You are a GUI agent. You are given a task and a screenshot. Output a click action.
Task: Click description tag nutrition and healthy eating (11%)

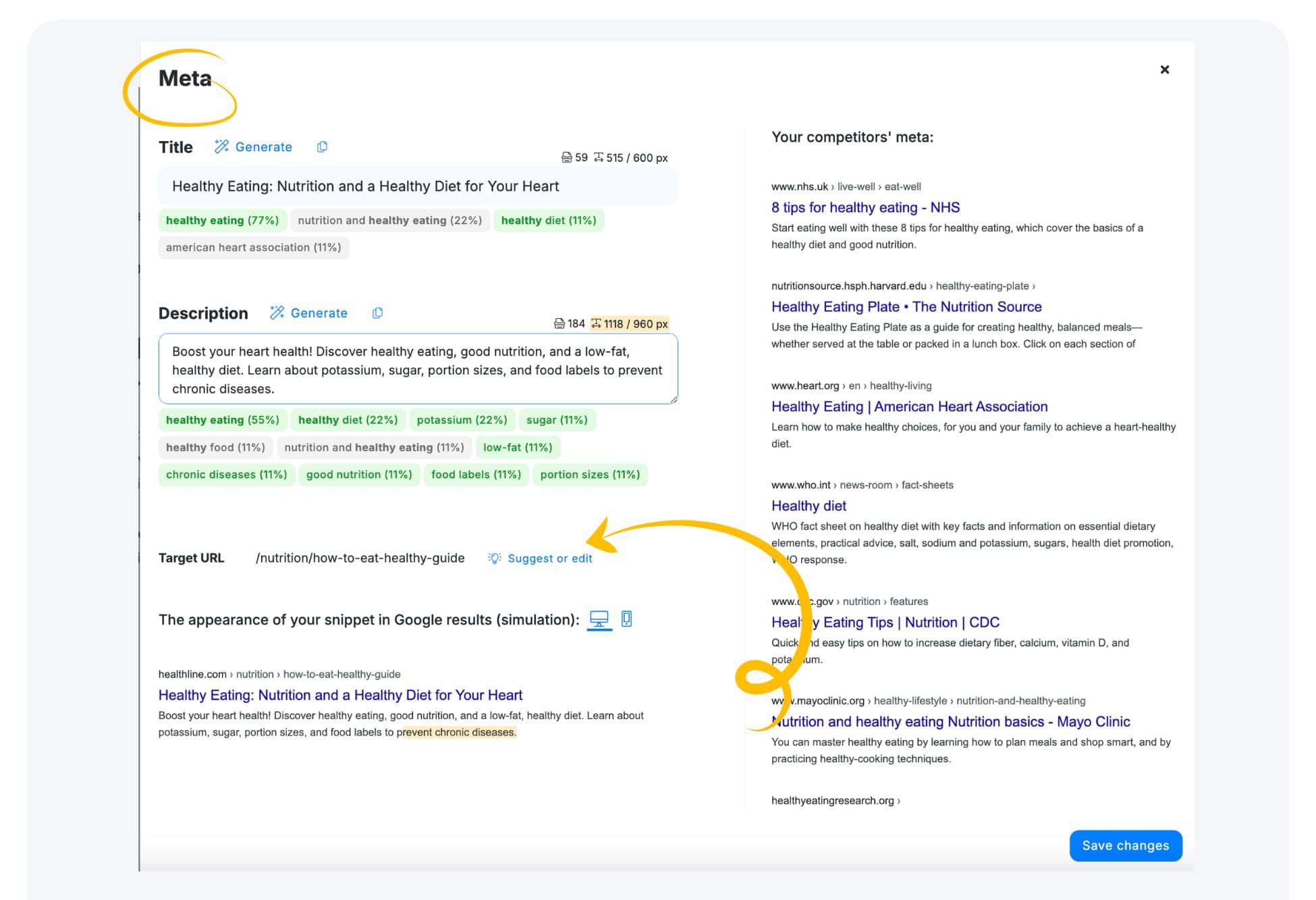[x=374, y=448]
